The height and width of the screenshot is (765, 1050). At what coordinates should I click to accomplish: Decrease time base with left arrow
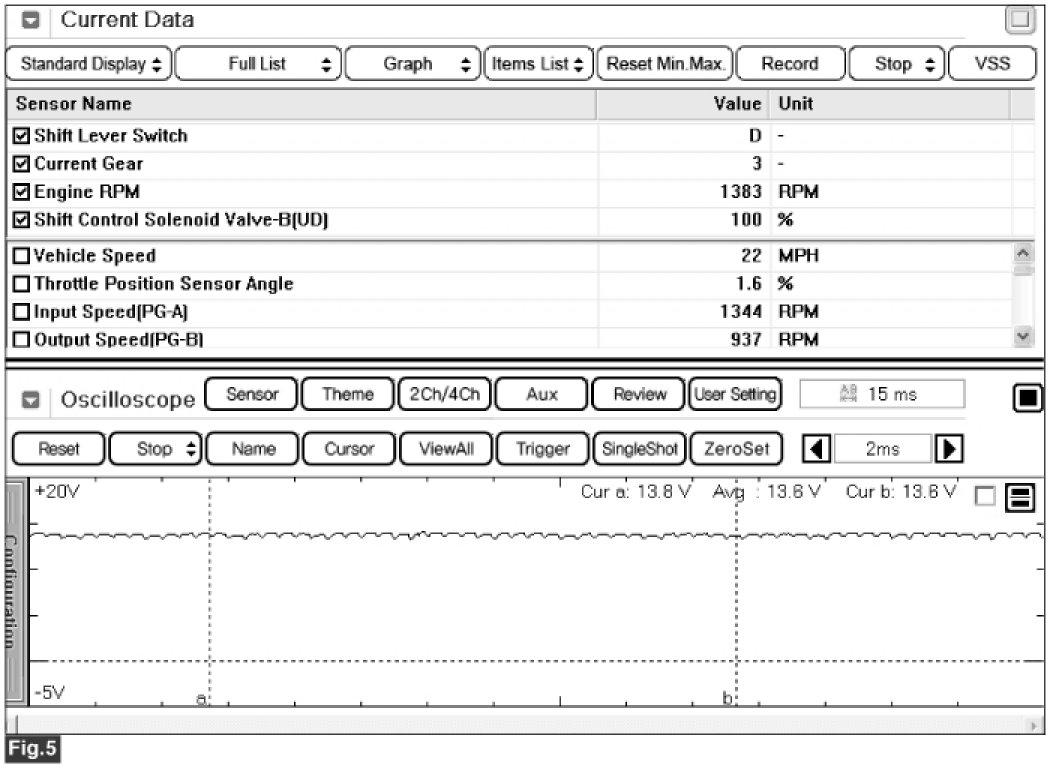point(817,449)
